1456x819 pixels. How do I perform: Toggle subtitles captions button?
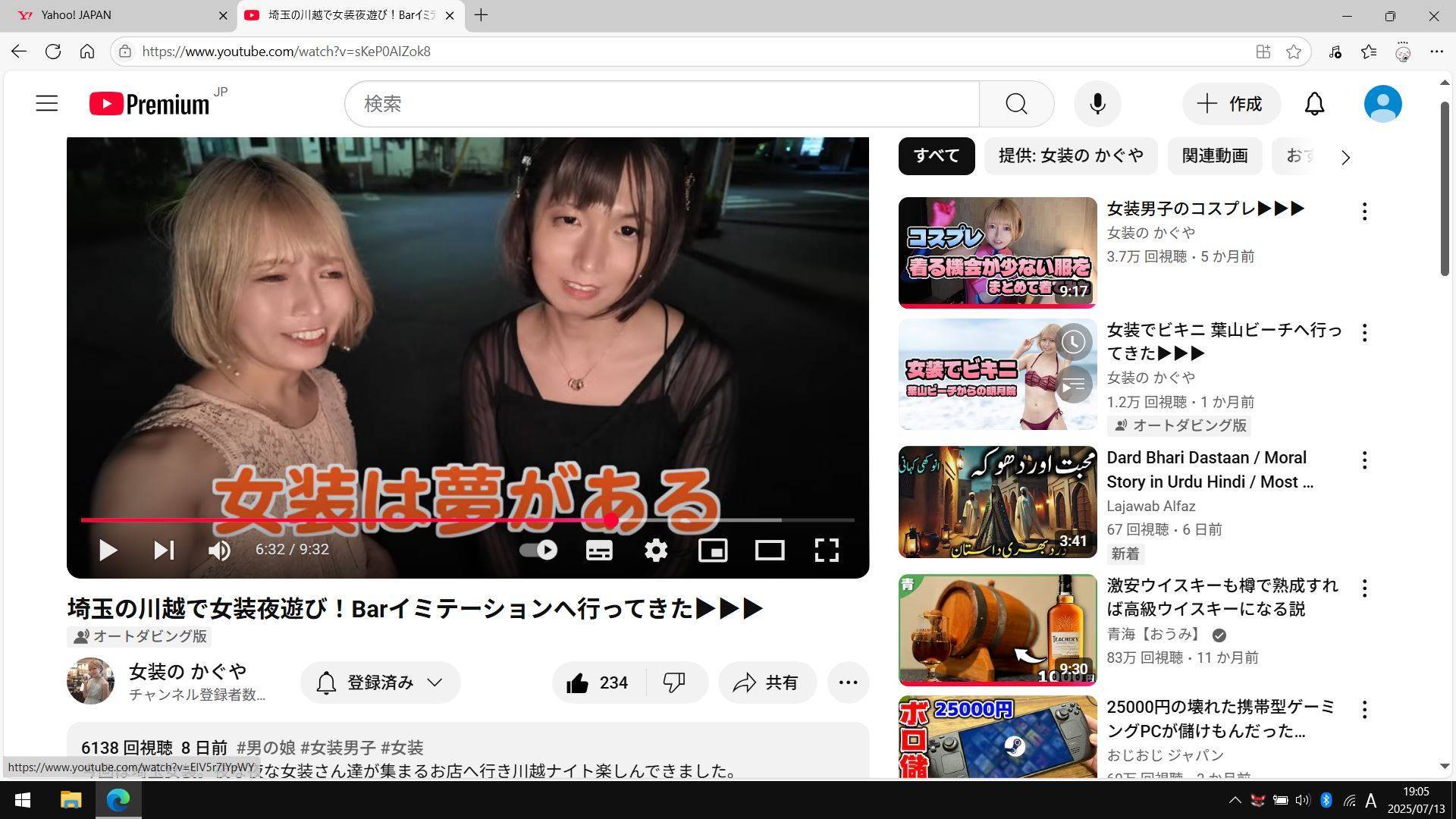599,550
